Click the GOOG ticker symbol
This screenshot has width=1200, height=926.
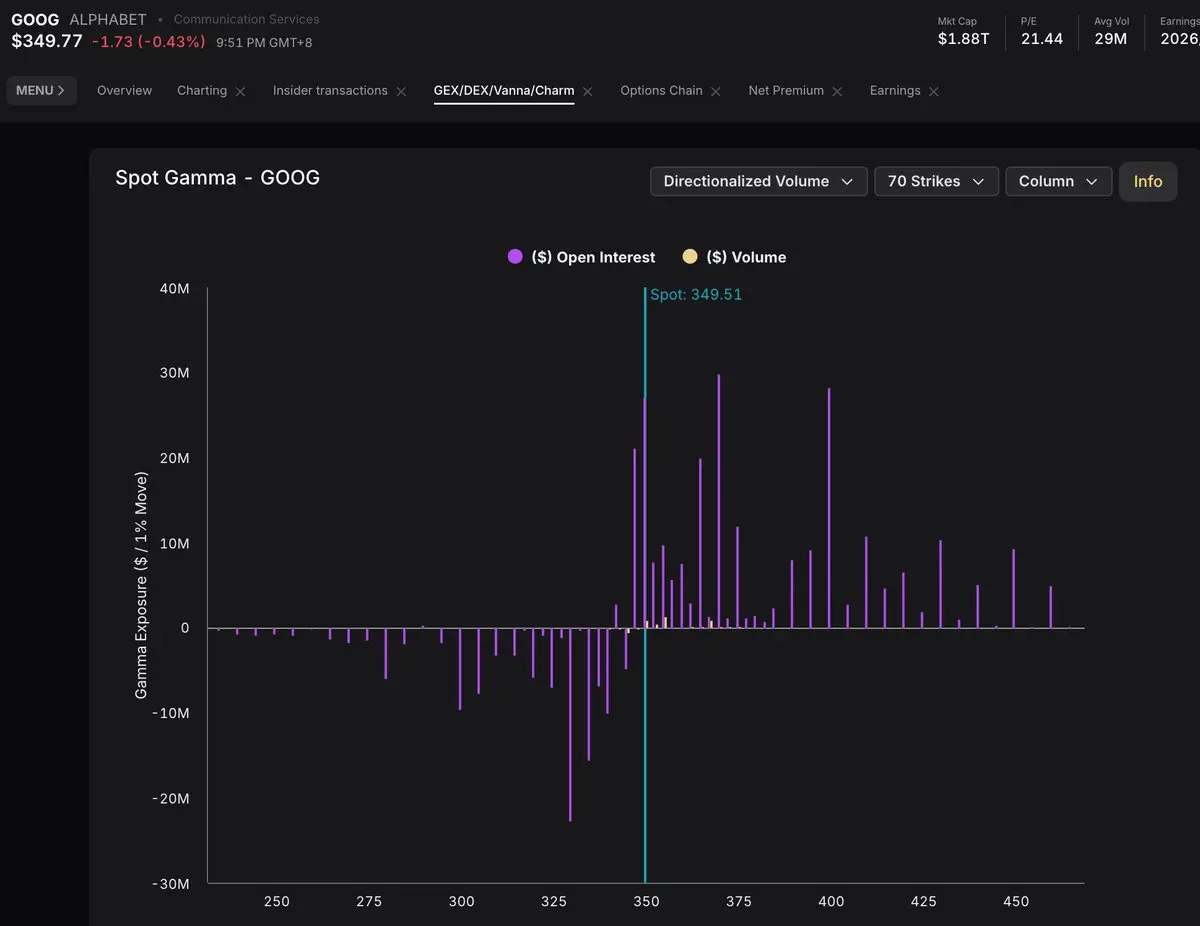click(x=35, y=19)
